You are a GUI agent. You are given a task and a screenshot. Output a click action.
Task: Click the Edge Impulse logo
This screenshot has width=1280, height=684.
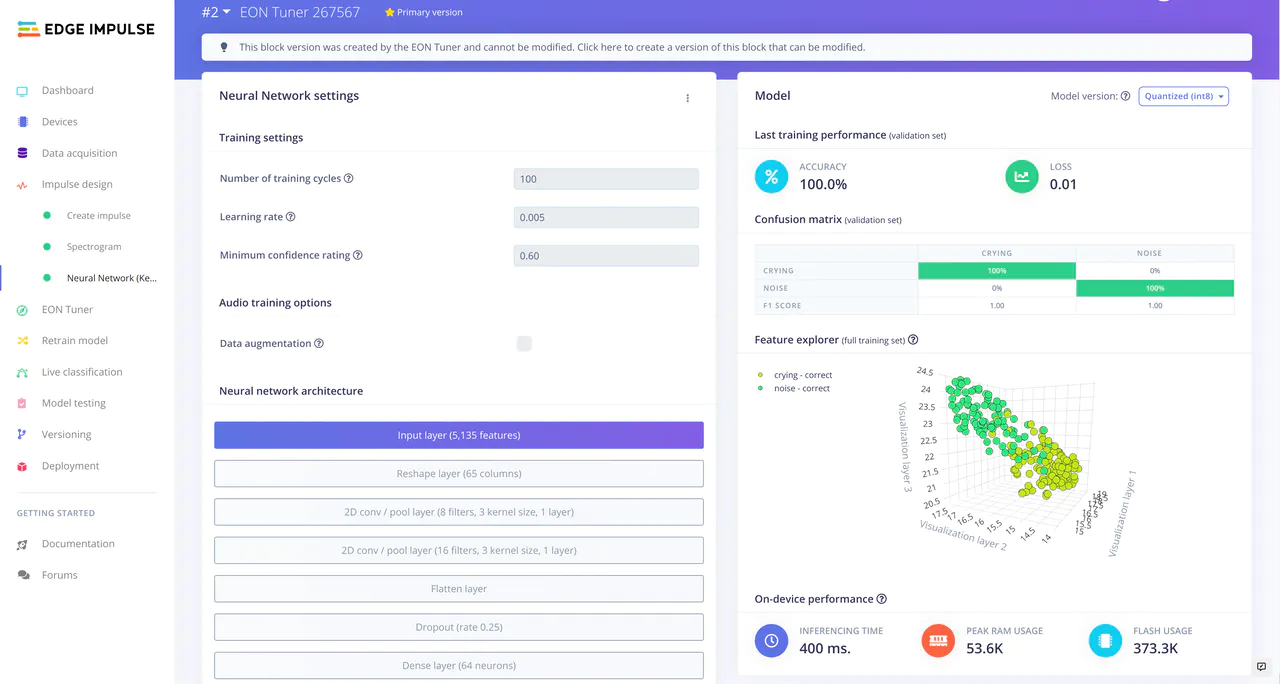[x=86, y=29]
